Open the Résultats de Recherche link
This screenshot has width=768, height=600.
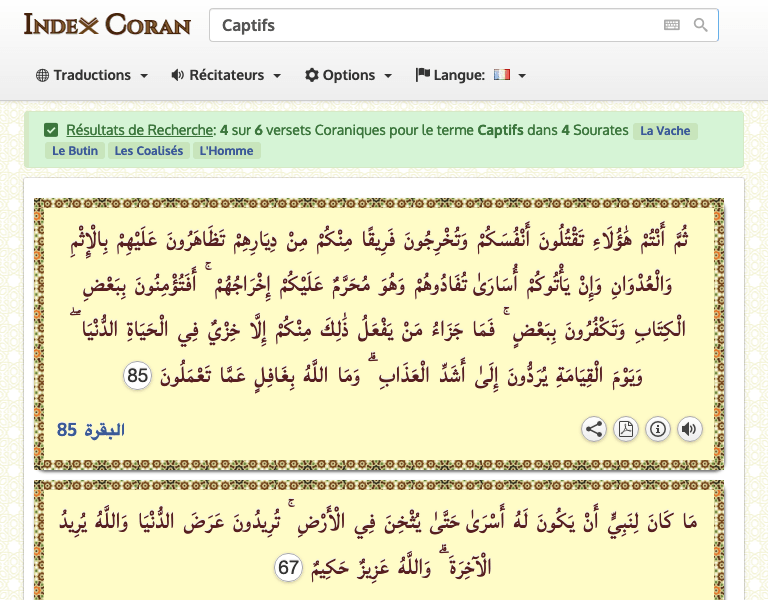[x=140, y=130]
